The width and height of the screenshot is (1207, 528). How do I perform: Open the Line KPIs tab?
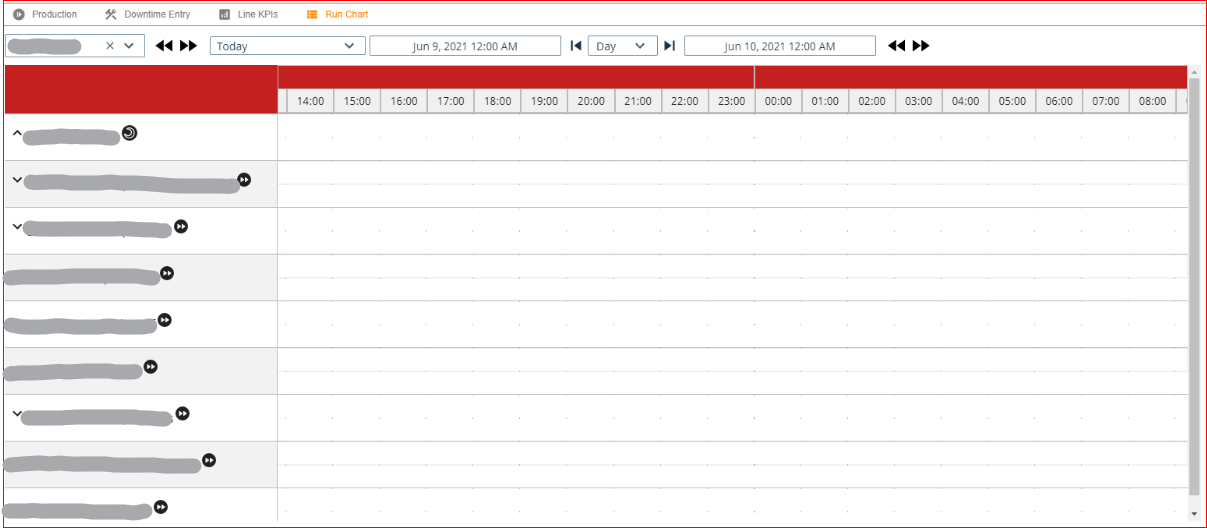coord(248,14)
